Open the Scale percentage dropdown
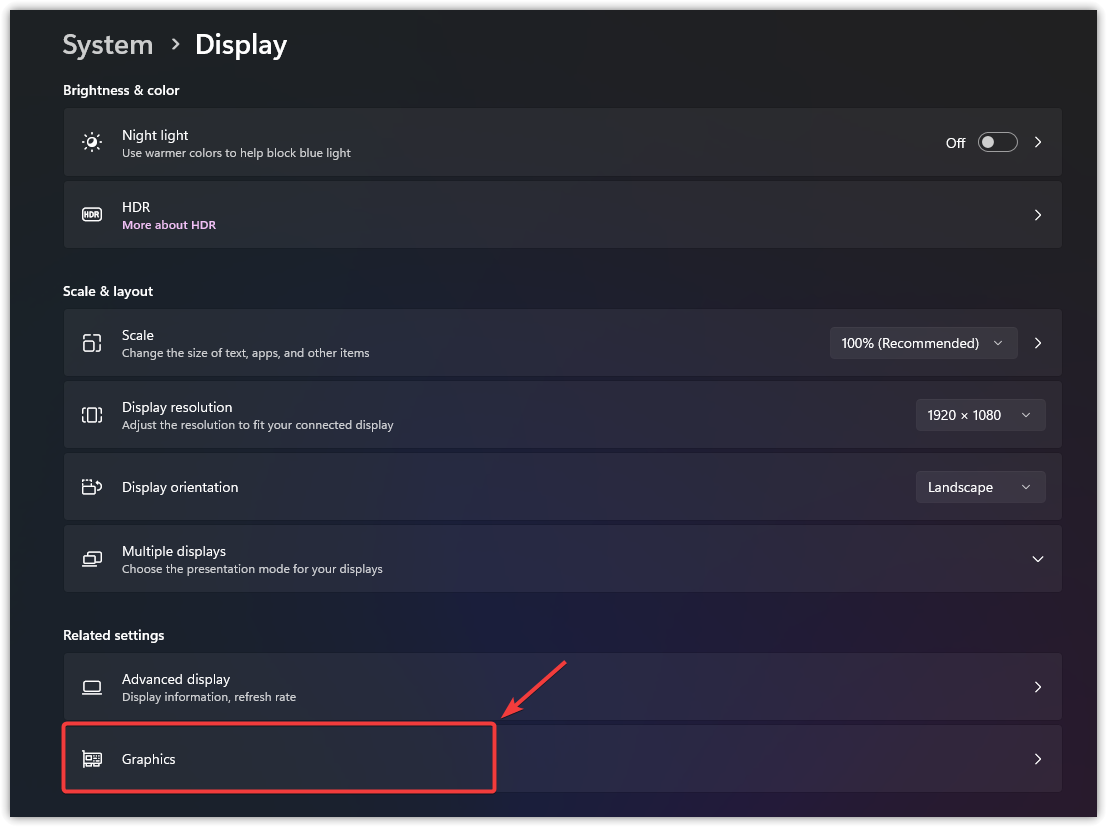Screen dimensions: 1107x827 tap(922, 343)
